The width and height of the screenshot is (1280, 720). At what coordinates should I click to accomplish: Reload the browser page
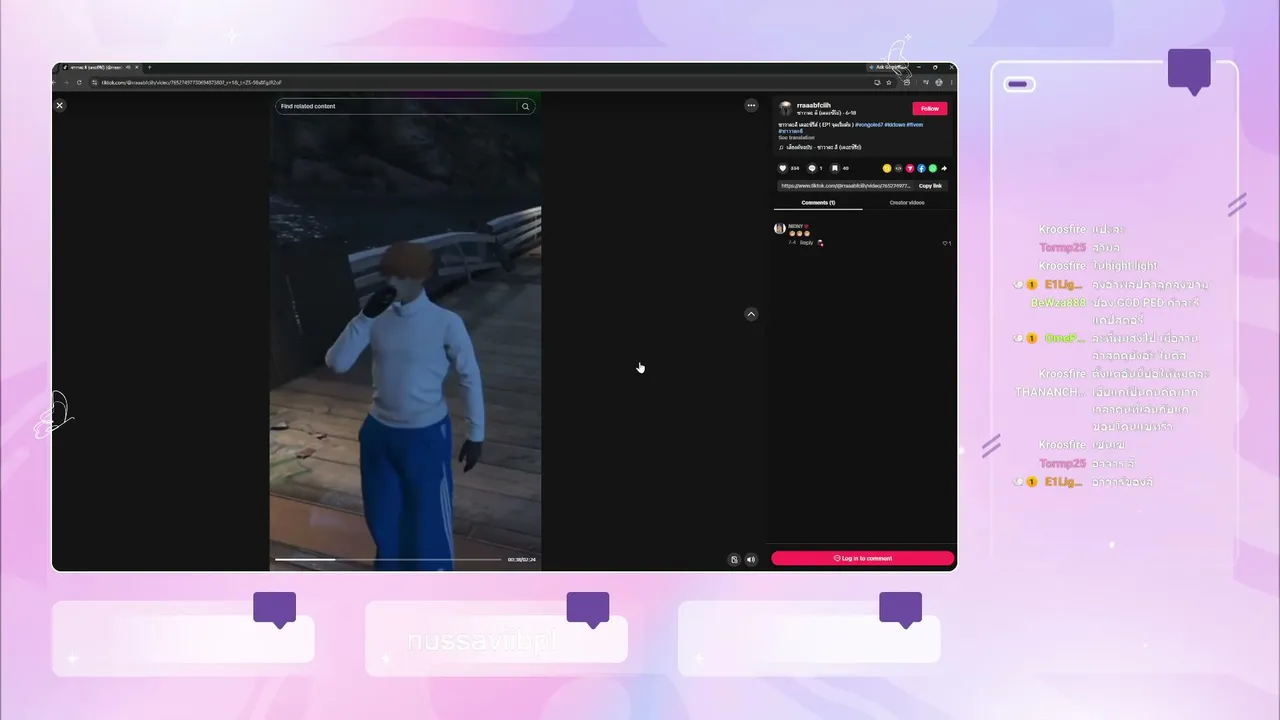click(x=79, y=82)
